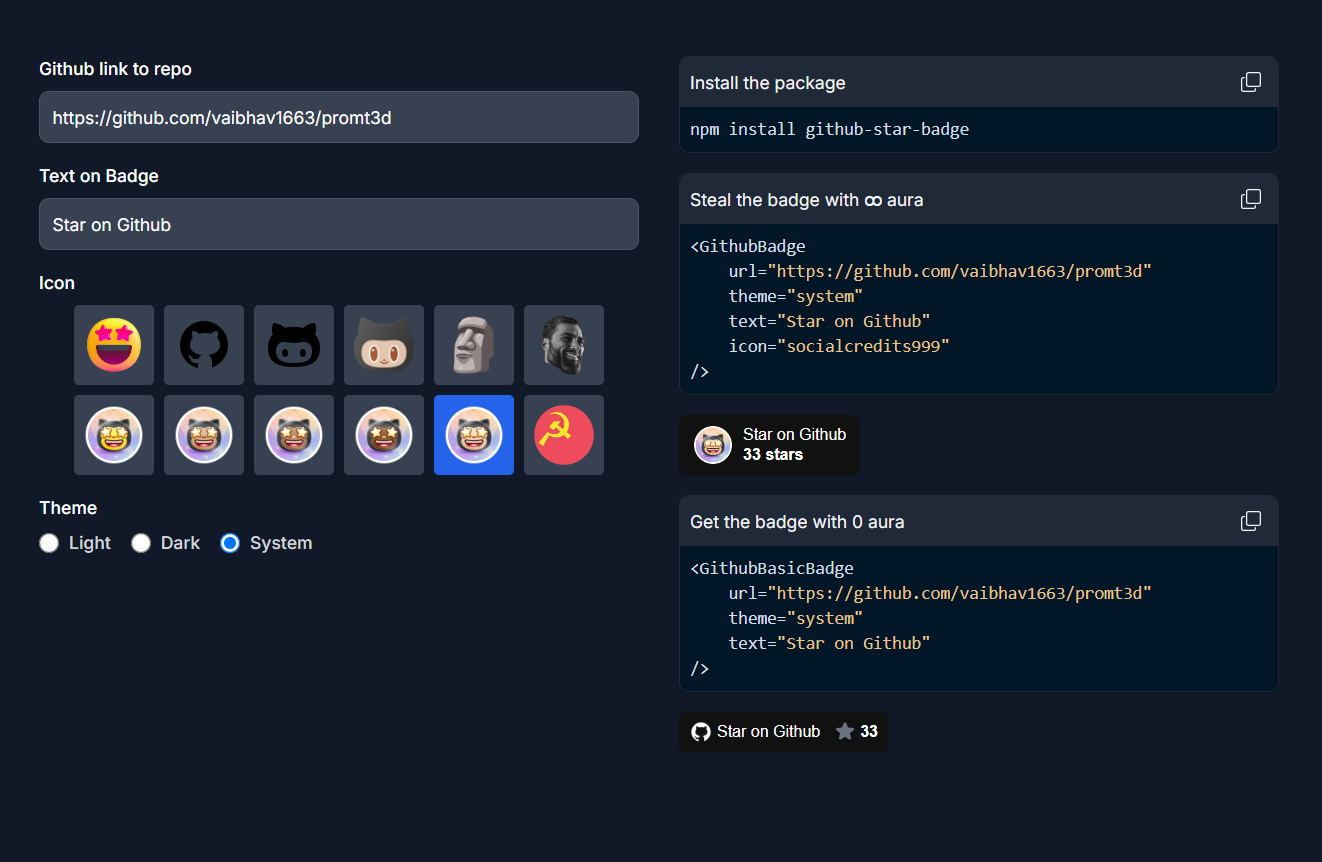Click the 'Theme' section label
1322x862 pixels.
(68, 508)
